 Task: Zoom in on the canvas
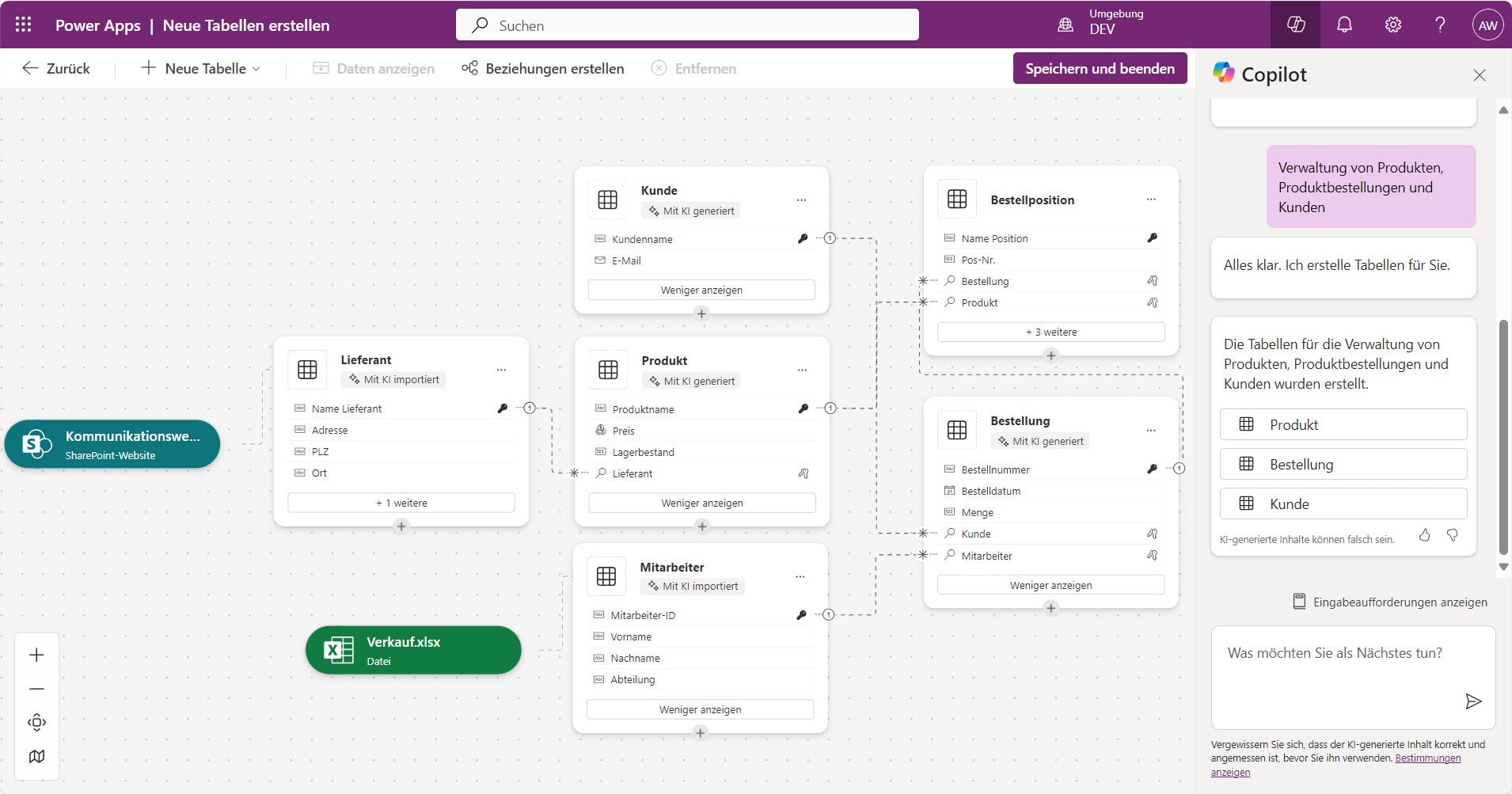click(36, 655)
